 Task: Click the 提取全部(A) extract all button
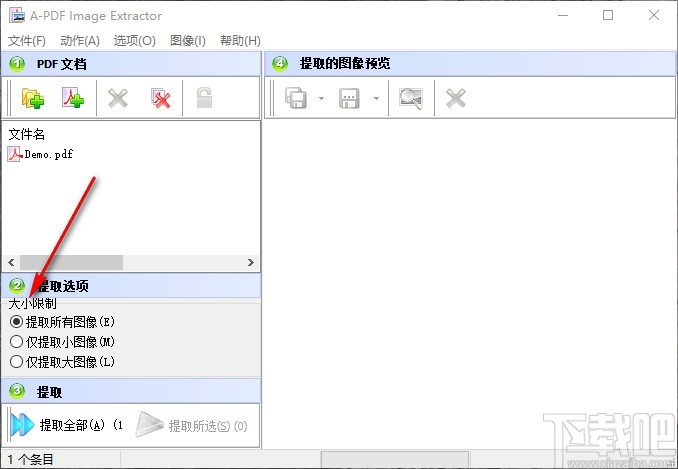(x=66, y=425)
